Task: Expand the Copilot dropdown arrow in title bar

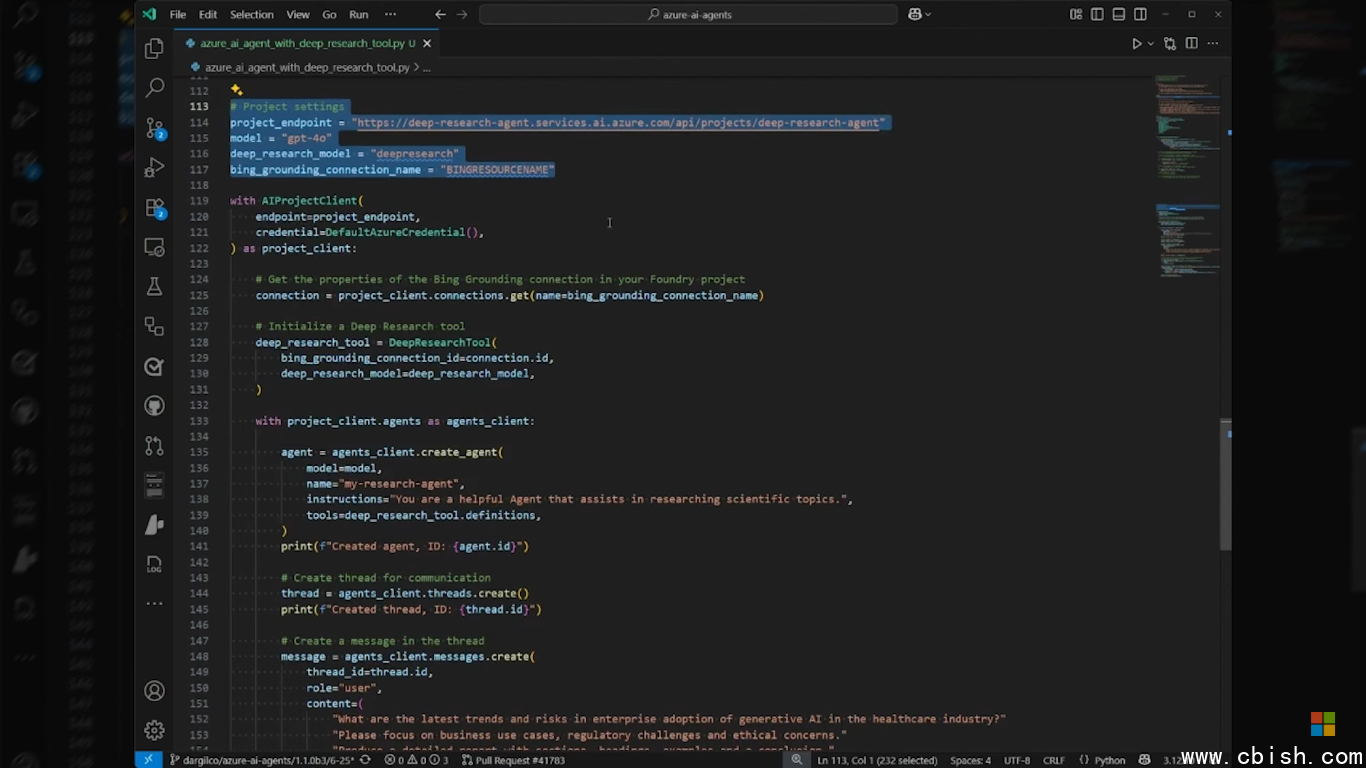Action: pos(928,14)
